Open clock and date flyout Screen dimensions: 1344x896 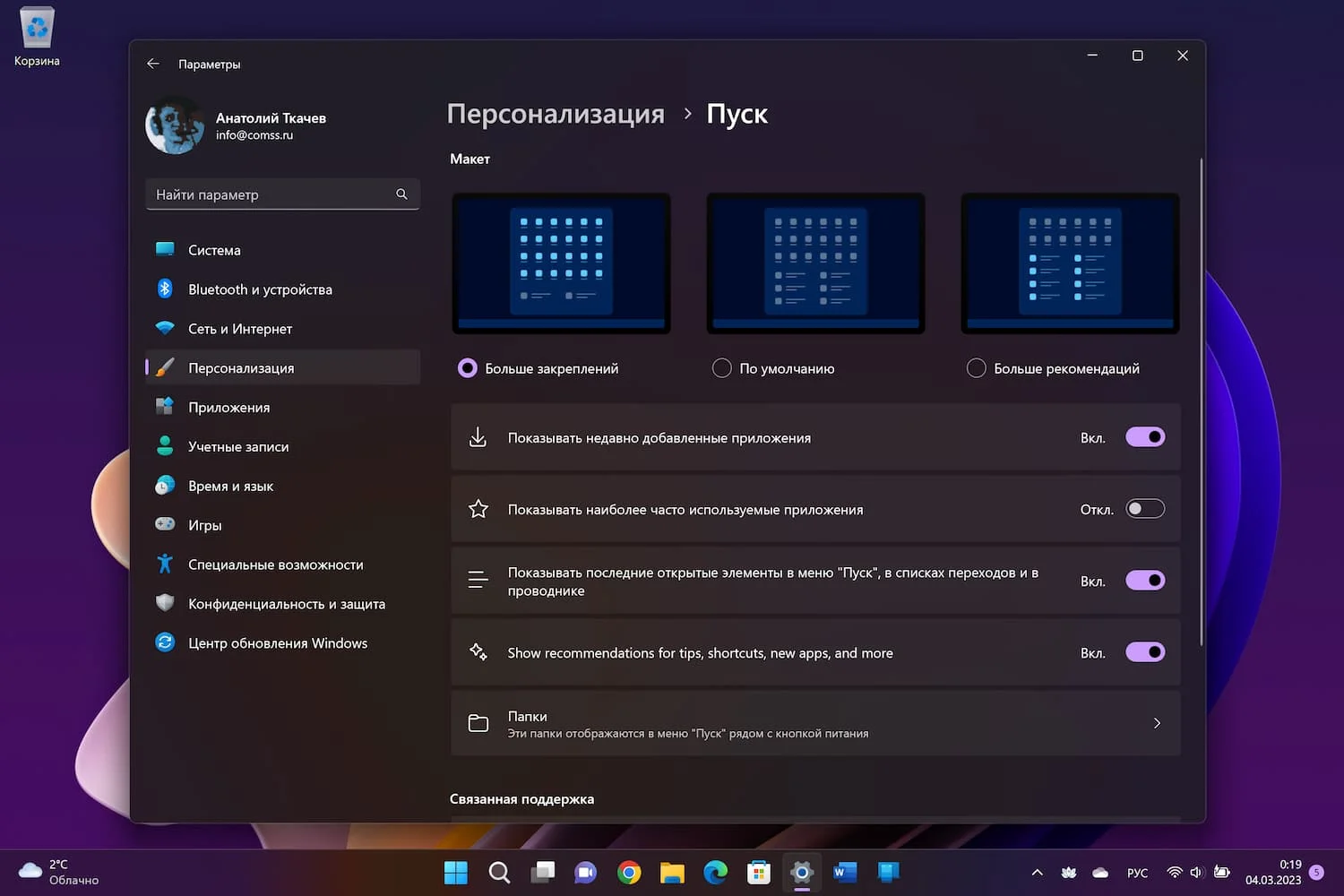pos(1273,872)
